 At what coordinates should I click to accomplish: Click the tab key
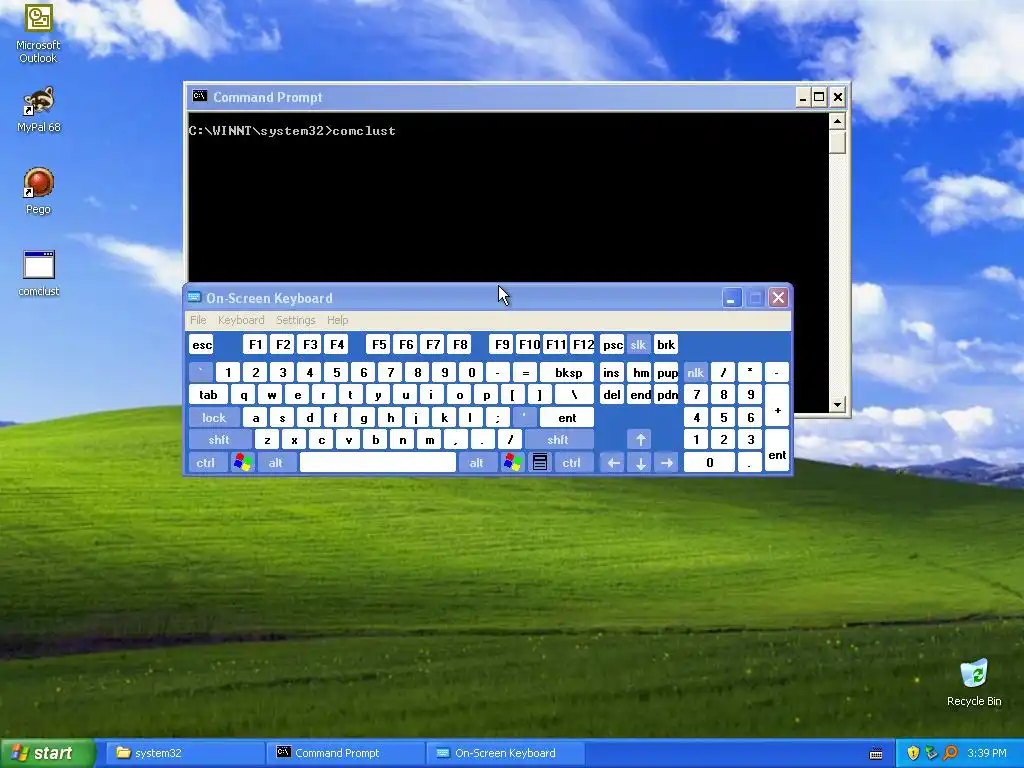click(208, 394)
